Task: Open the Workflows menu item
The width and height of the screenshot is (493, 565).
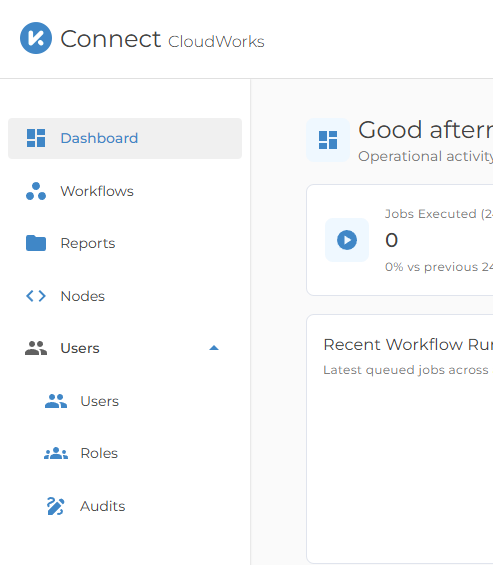Action: click(x=125, y=191)
